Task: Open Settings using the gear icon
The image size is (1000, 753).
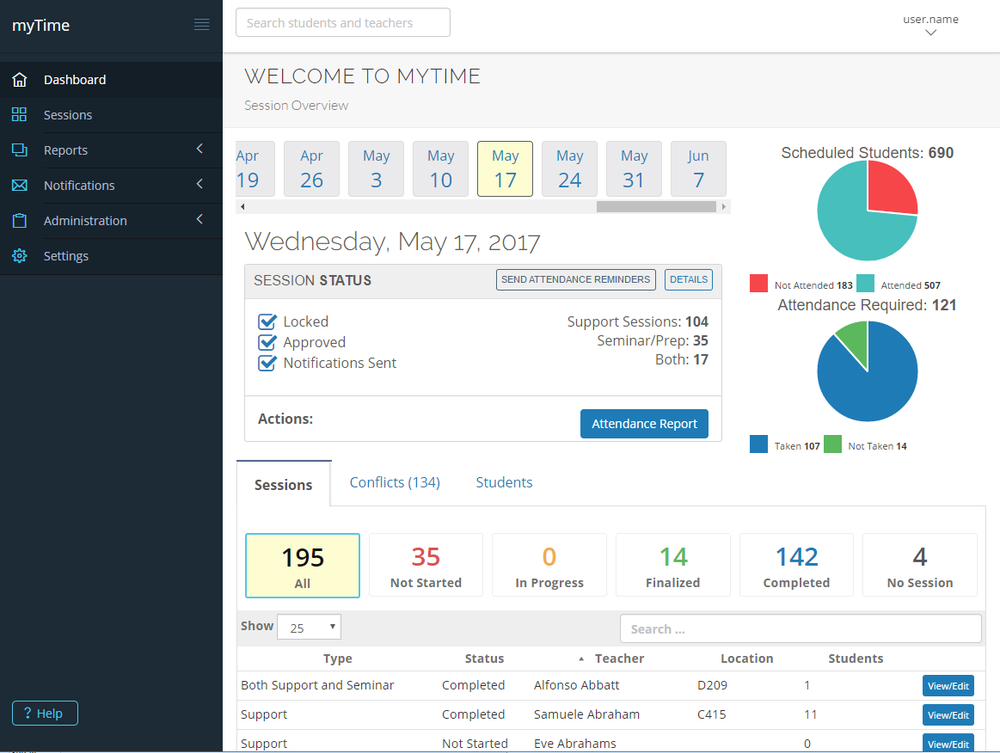Action: click(x=20, y=255)
